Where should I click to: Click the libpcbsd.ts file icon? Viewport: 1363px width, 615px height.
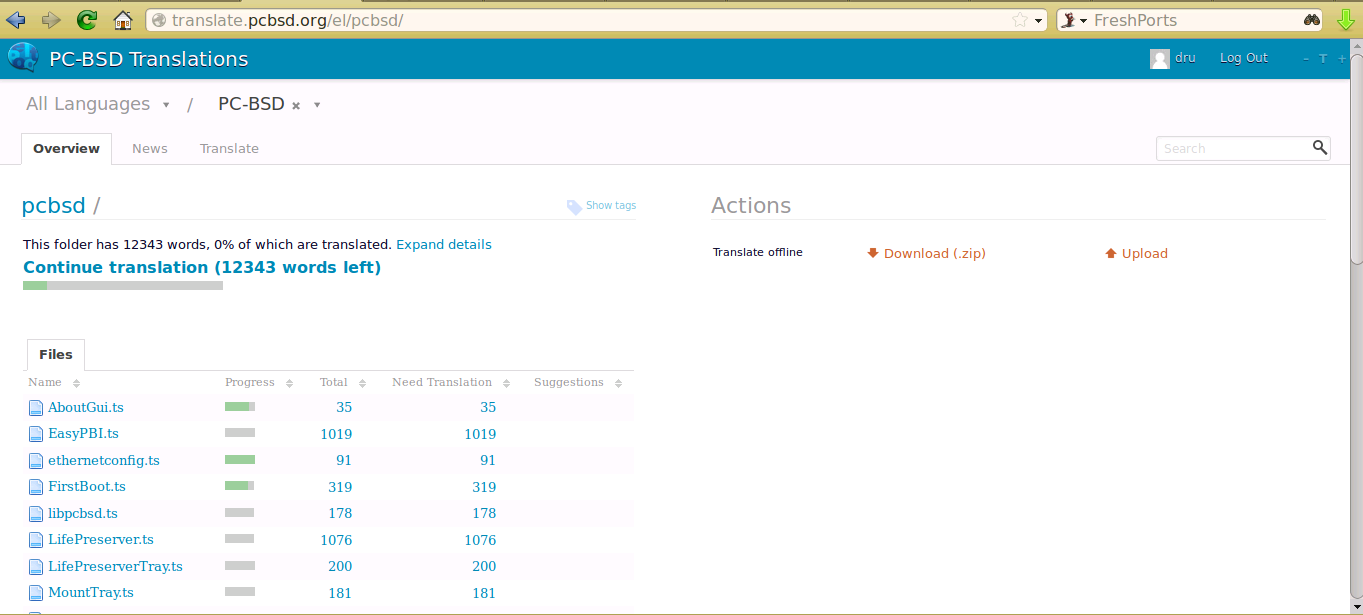(36, 514)
